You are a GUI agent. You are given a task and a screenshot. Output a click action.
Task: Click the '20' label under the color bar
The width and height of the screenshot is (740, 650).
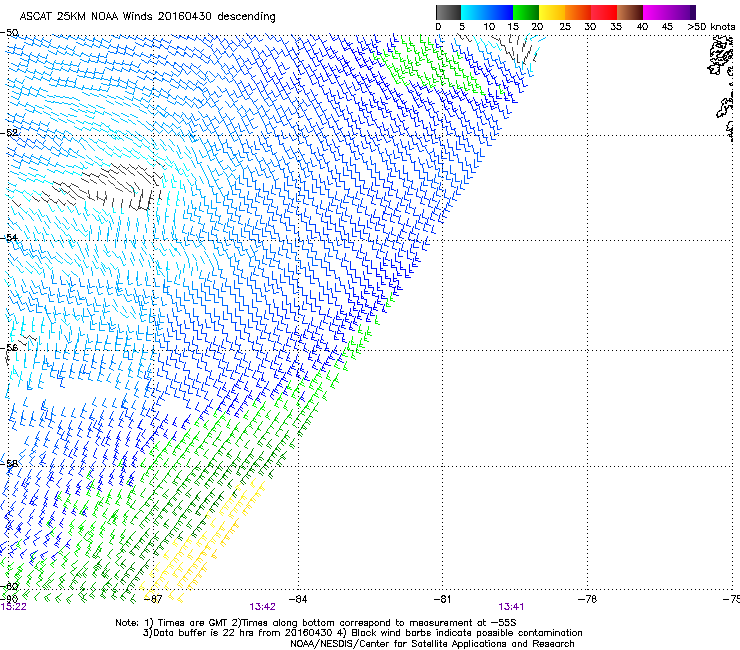click(537, 27)
